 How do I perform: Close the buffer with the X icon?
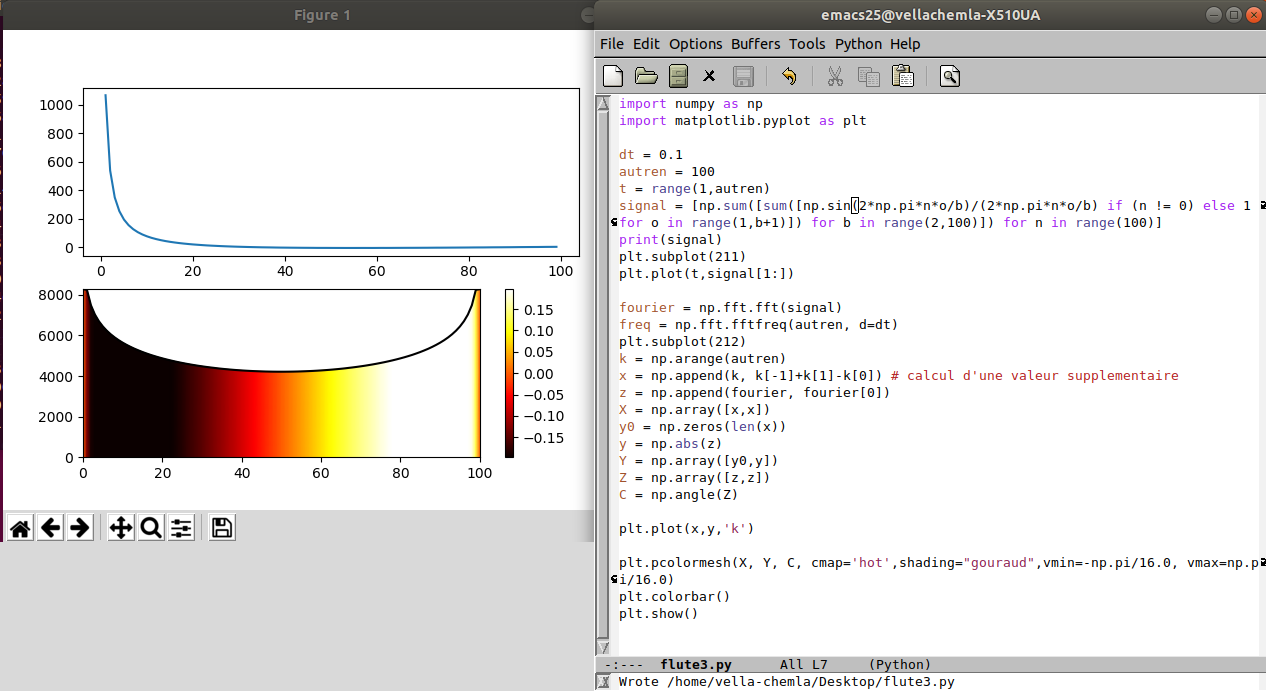pyautogui.click(x=709, y=76)
